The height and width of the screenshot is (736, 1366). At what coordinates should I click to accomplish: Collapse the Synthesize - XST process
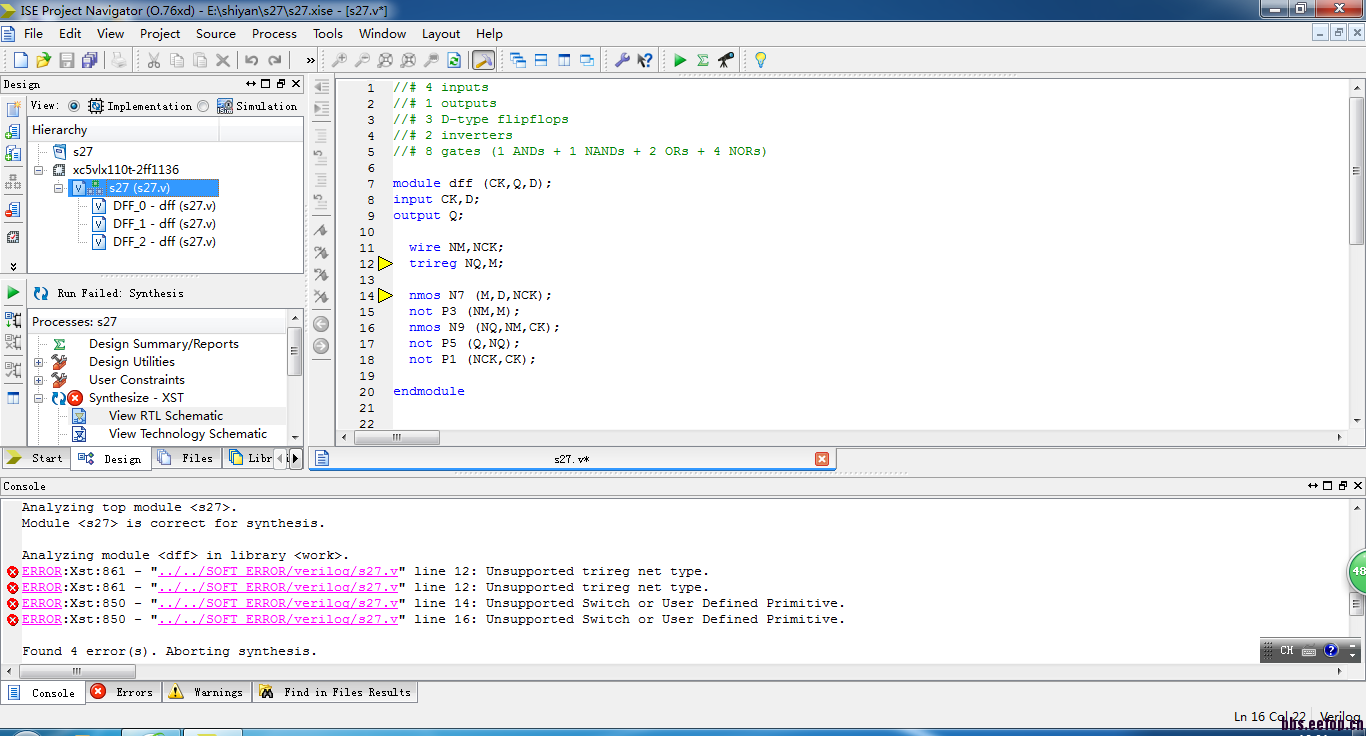(x=39, y=398)
